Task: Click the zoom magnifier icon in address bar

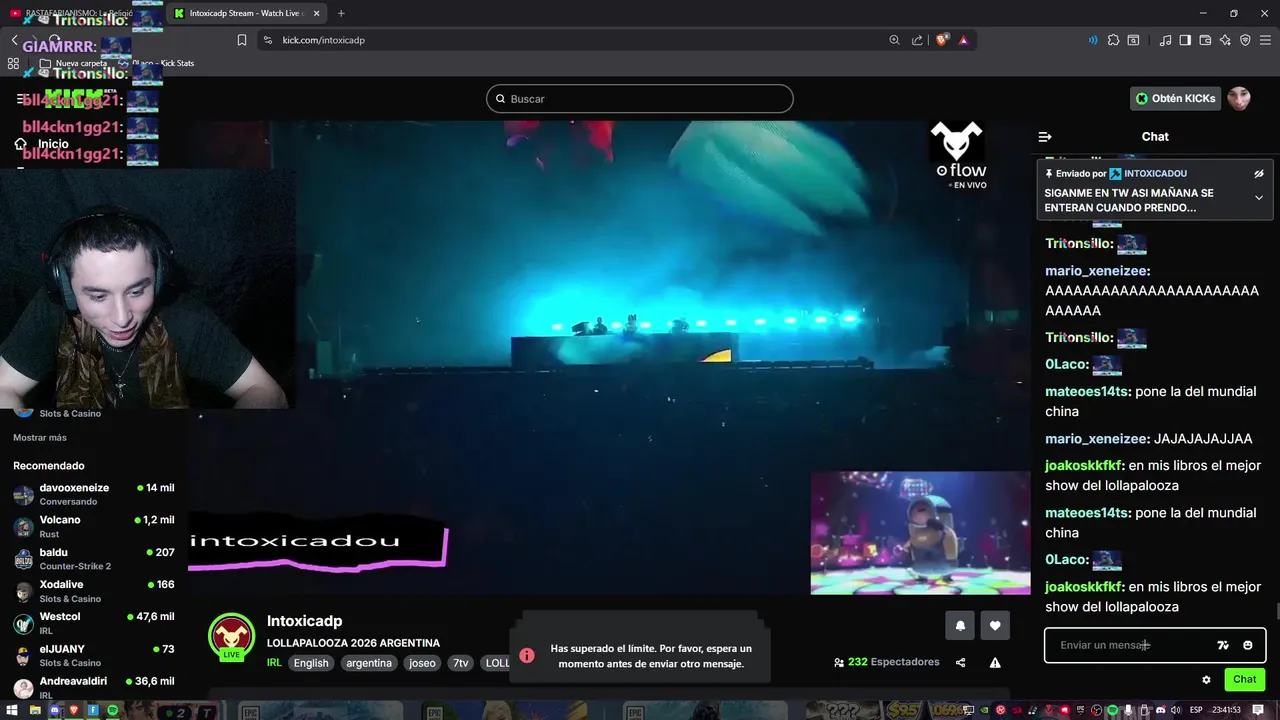Action: click(894, 40)
